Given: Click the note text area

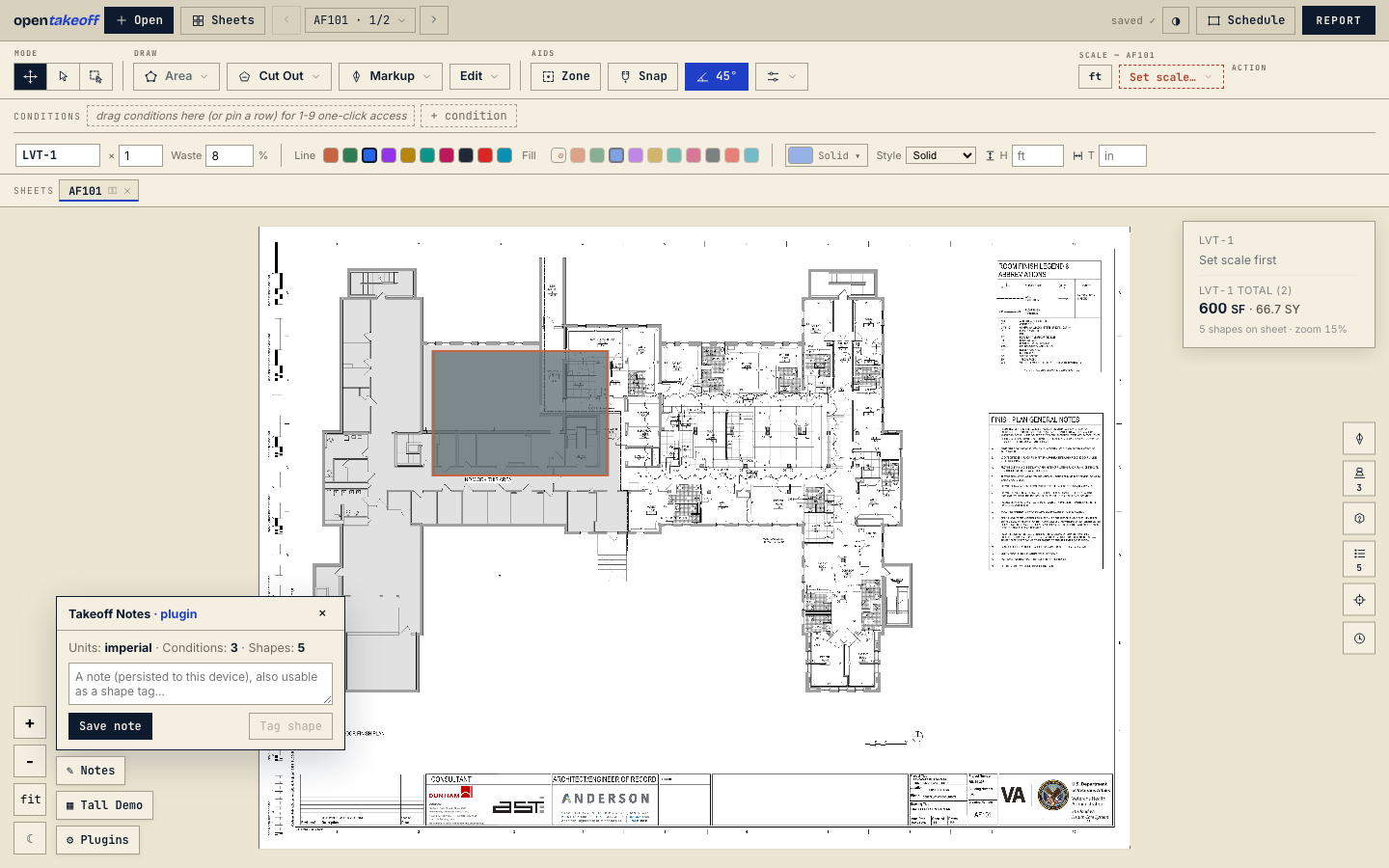Looking at the screenshot, I should point(201,684).
